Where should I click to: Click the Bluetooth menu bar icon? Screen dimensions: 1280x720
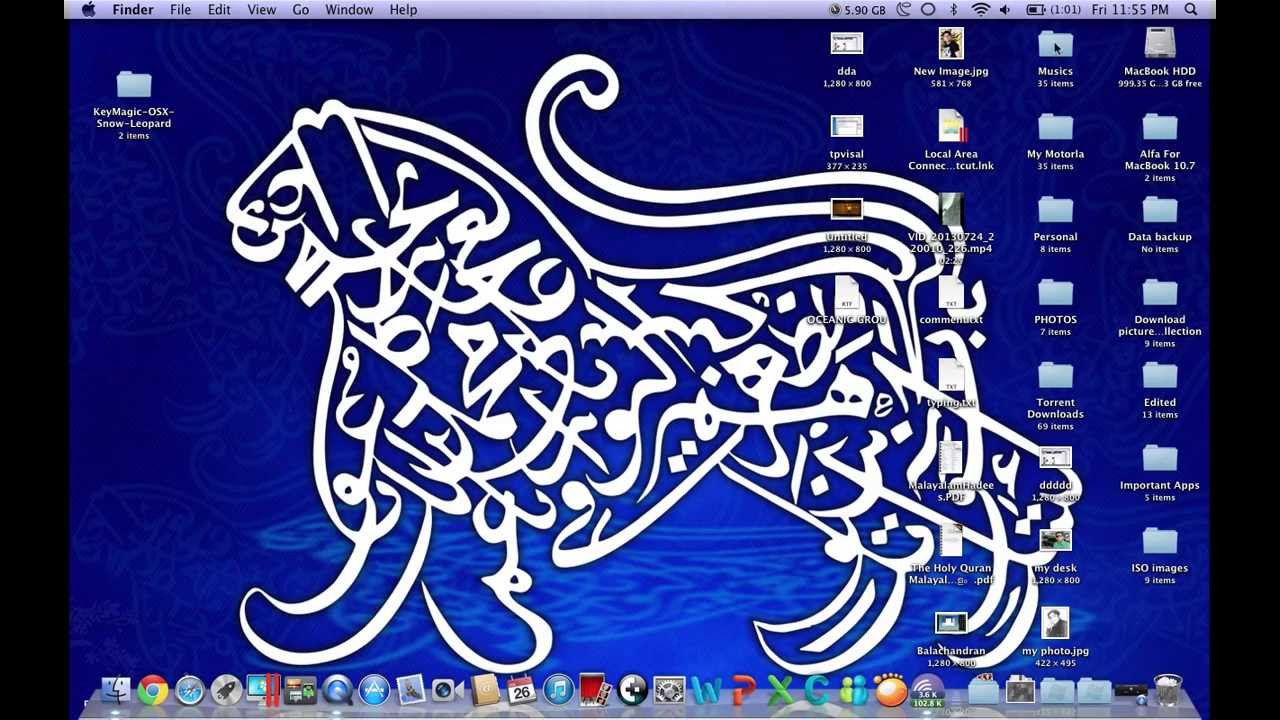pyautogui.click(x=954, y=9)
